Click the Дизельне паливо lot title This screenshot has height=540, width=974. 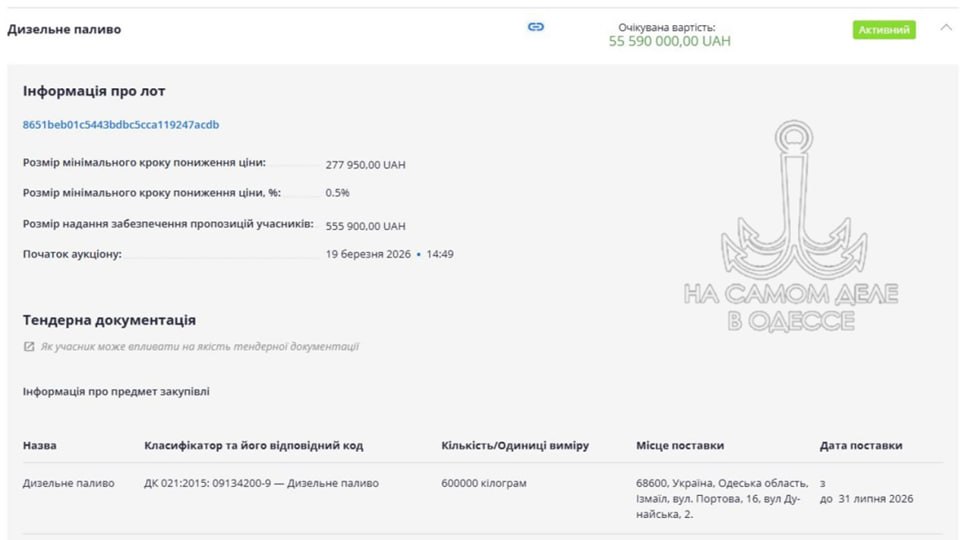click(64, 29)
